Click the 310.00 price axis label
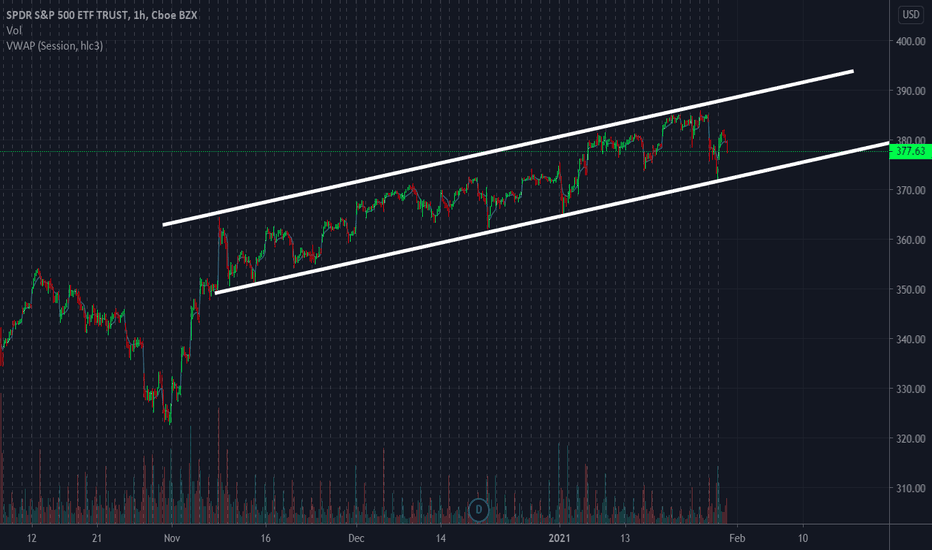The height and width of the screenshot is (550, 932). (911, 488)
